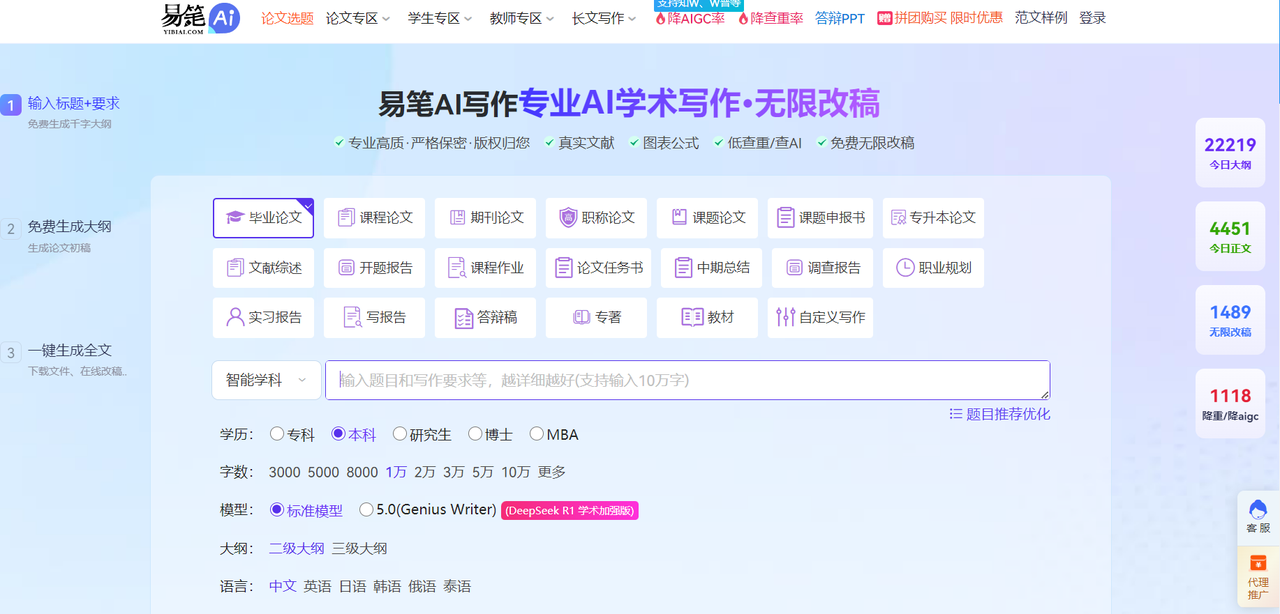Choose 泰语 as writing language
The image size is (1280, 614).
click(457, 586)
